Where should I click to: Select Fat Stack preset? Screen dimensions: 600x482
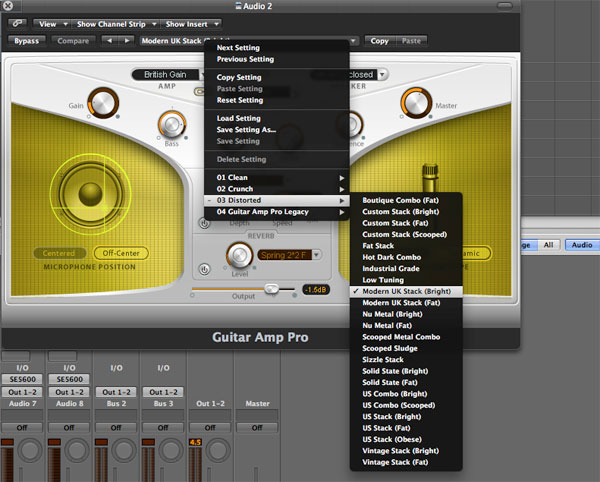[406, 246]
